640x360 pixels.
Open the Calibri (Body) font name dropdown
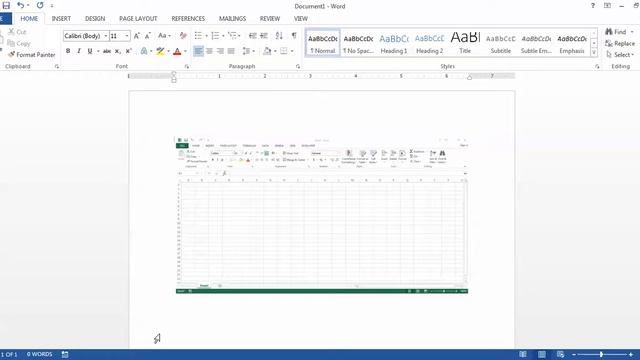pyautogui.click(x=105, y=36)
